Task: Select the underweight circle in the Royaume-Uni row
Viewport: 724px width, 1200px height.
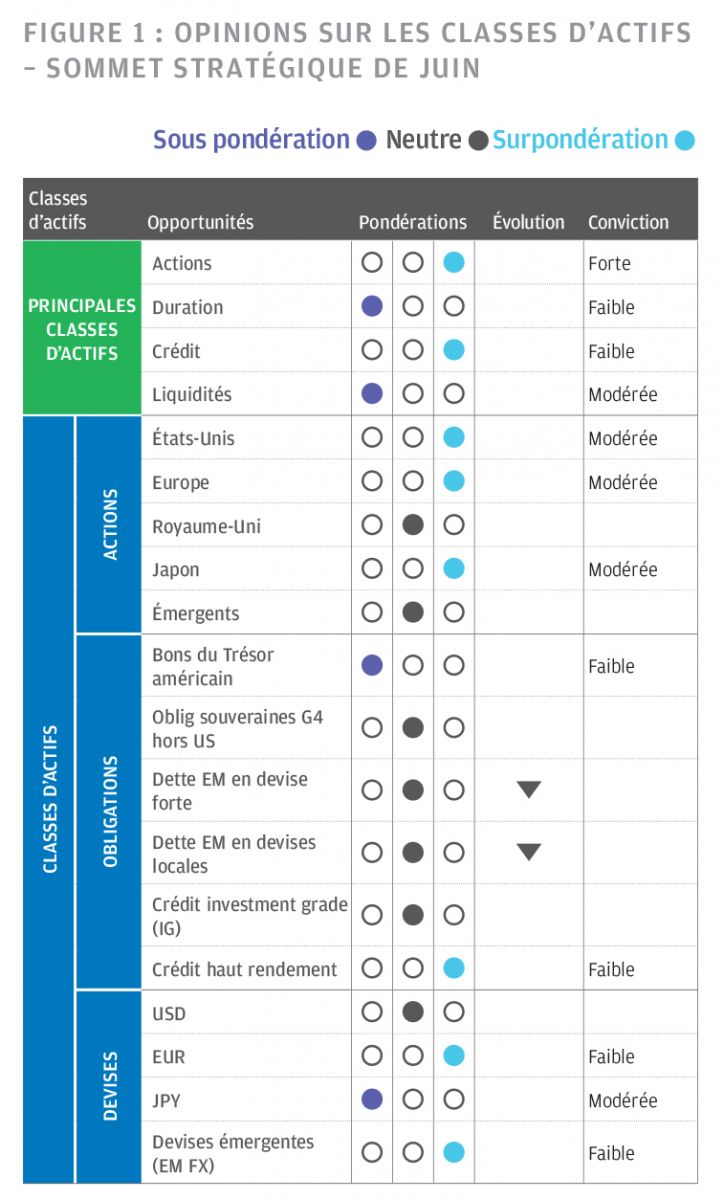Action: pyautogui.click(x=372, y=526)
